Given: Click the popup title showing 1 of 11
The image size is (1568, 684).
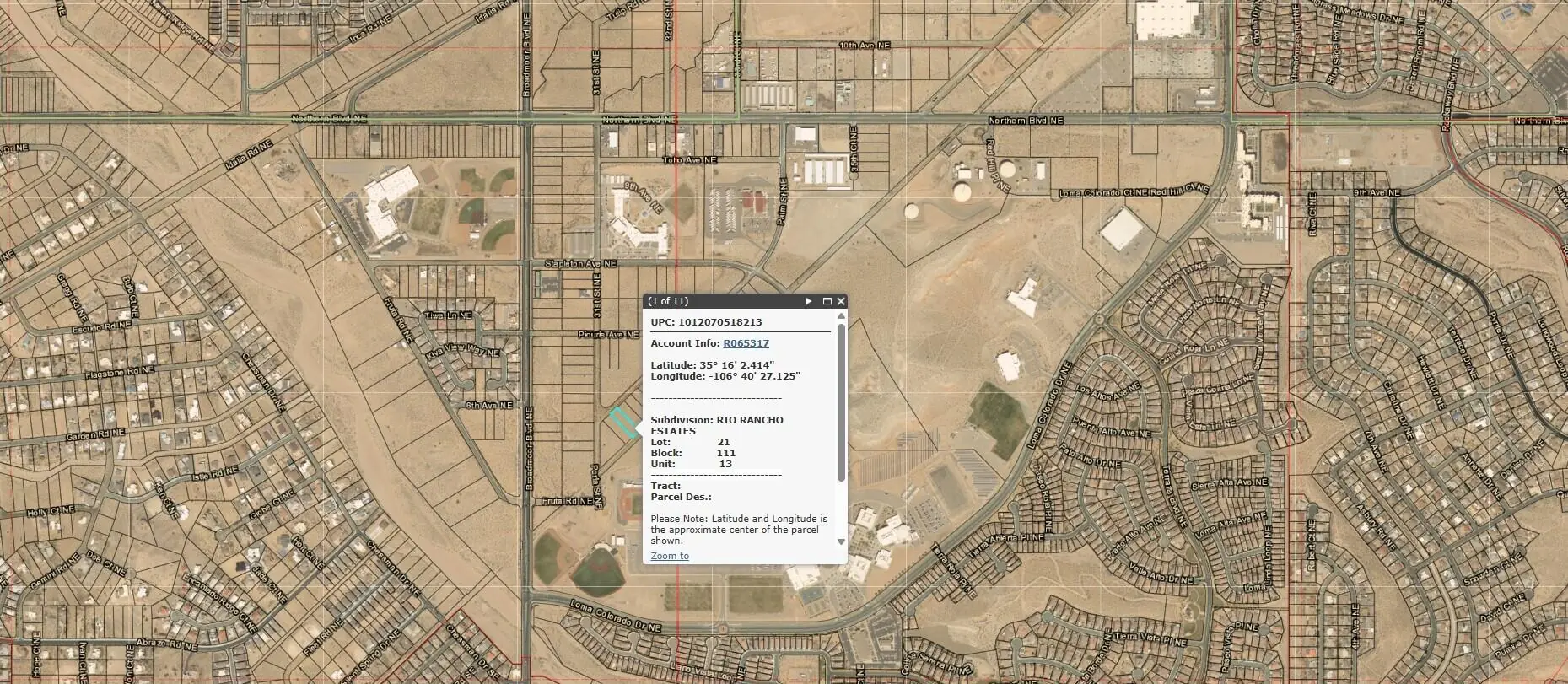Looking at the screenshot, I should [668, 301].
